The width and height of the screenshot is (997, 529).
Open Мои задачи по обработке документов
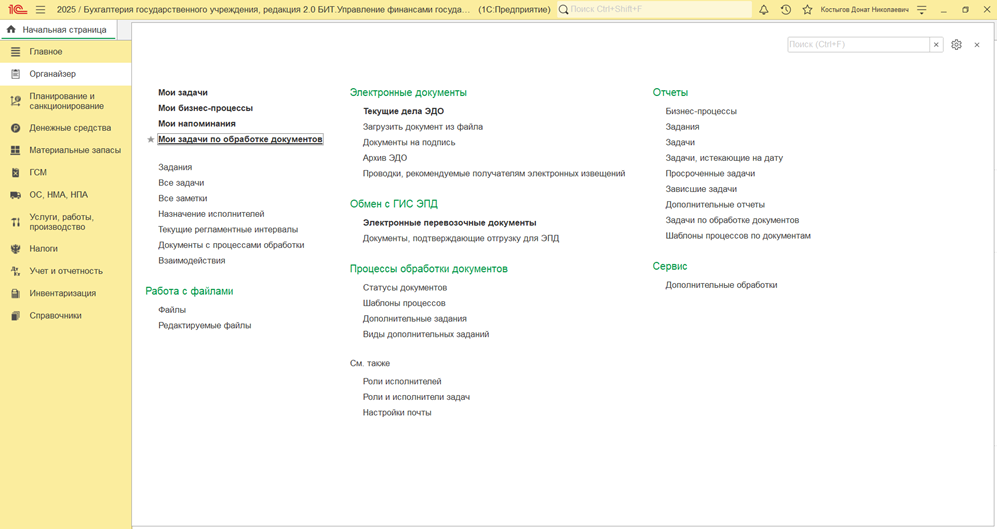click(240, 139)
